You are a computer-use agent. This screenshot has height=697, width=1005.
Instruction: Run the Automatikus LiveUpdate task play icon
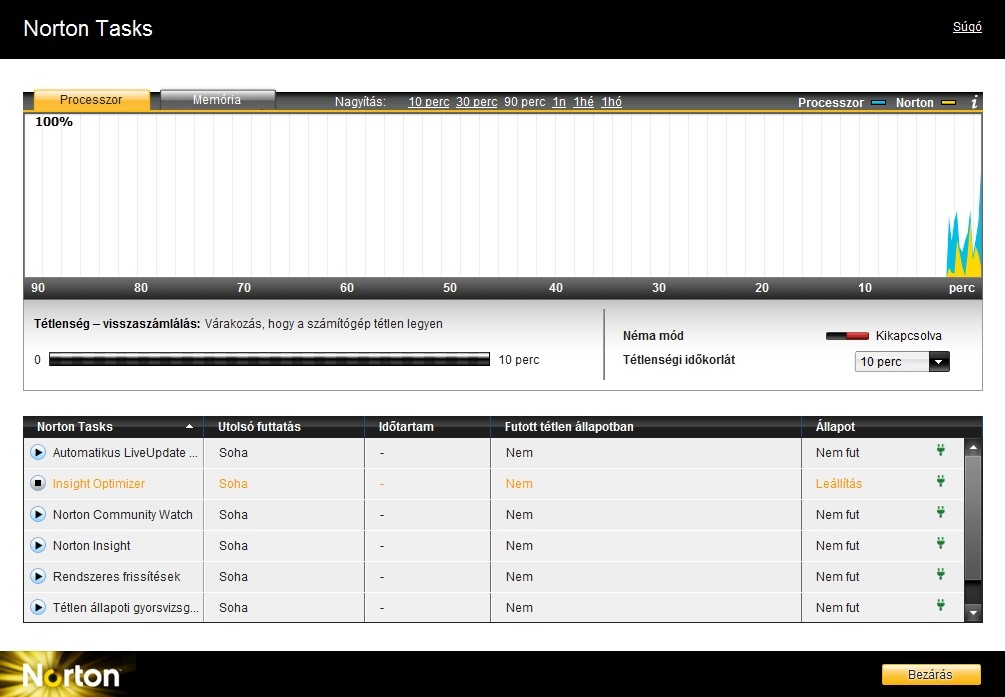click(38, 453)
